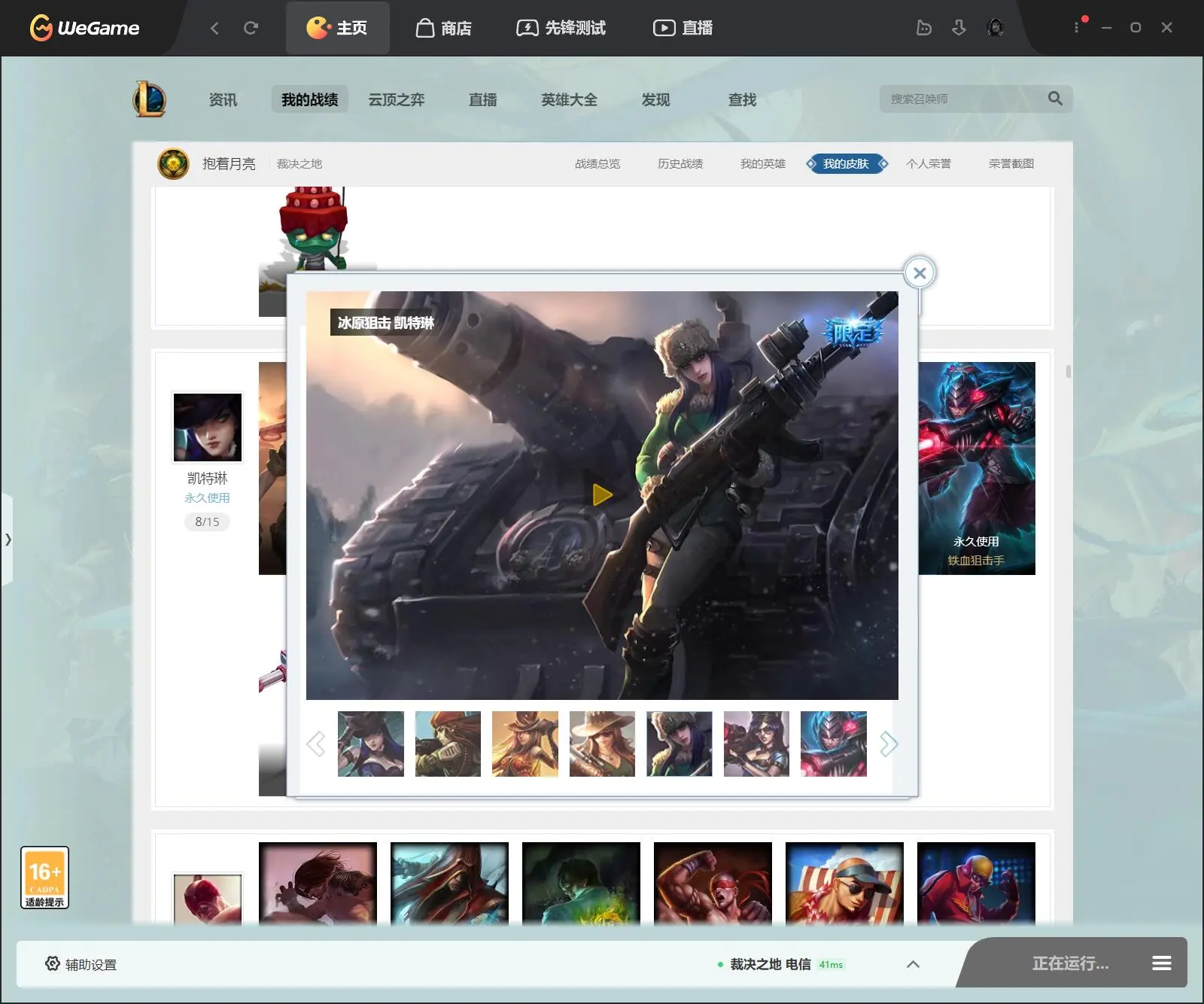1204x1004 pixels.
Task: Select the sixth thumbnail, the sunglasses Caitlyn
Action: click(756, 744)
